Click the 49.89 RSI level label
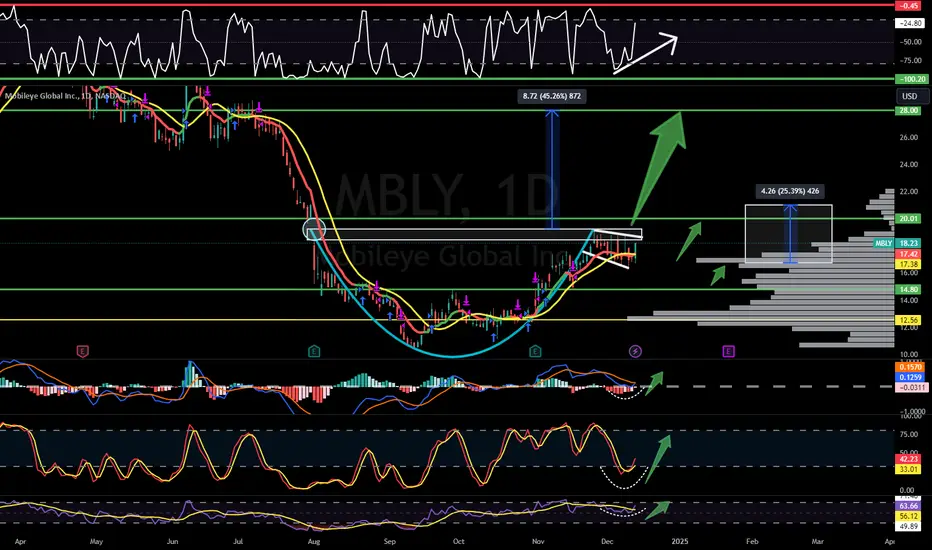The height and width of the screenshot is (550, 932). 908,526
